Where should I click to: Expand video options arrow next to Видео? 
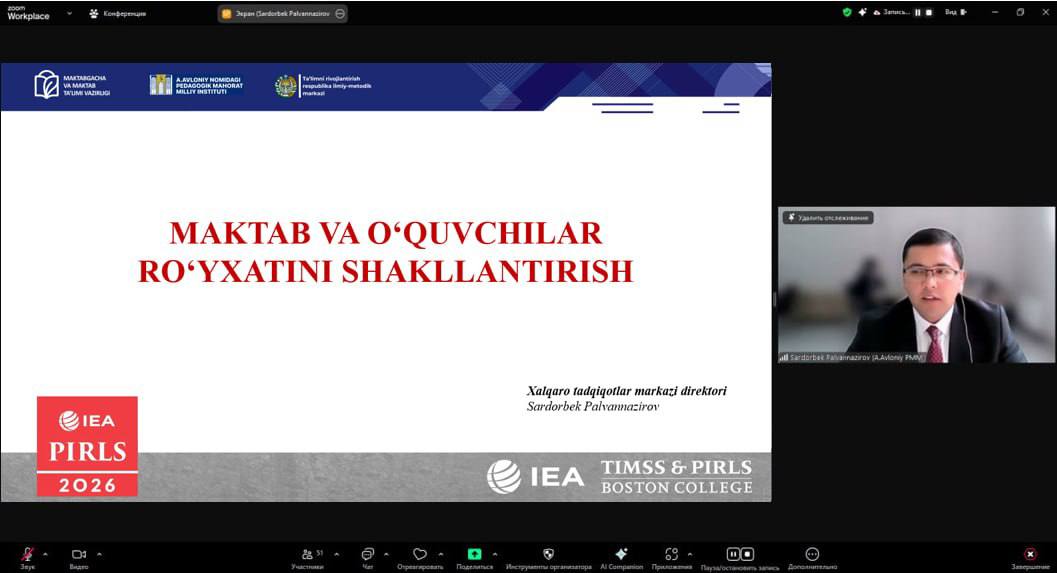pyautogui.click(x=99, y=554)
